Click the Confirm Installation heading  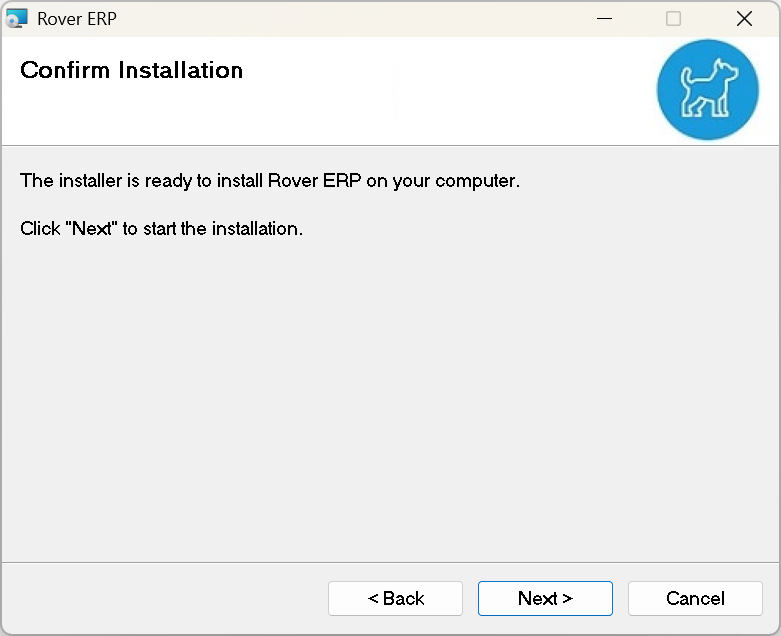(131, 70)
